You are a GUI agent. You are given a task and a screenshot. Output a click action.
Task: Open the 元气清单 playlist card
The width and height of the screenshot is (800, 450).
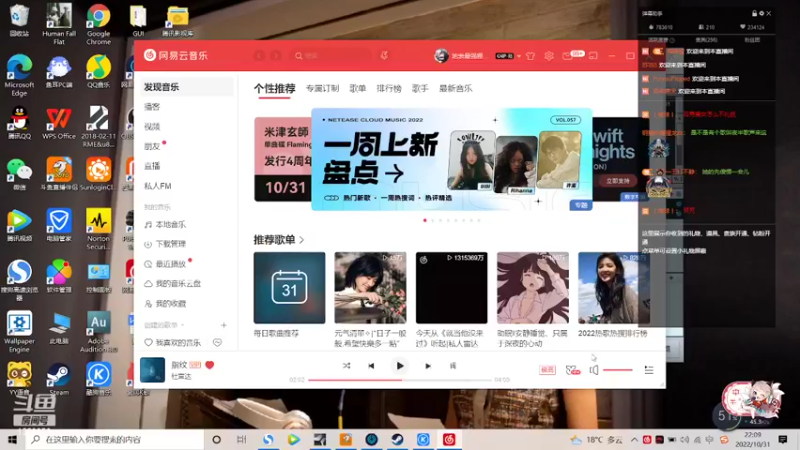pyautogui.click(x=370, y=288)
